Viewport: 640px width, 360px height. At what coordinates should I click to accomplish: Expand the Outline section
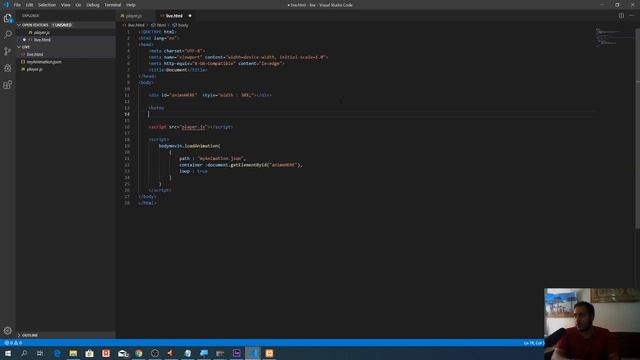click(65, 335)
